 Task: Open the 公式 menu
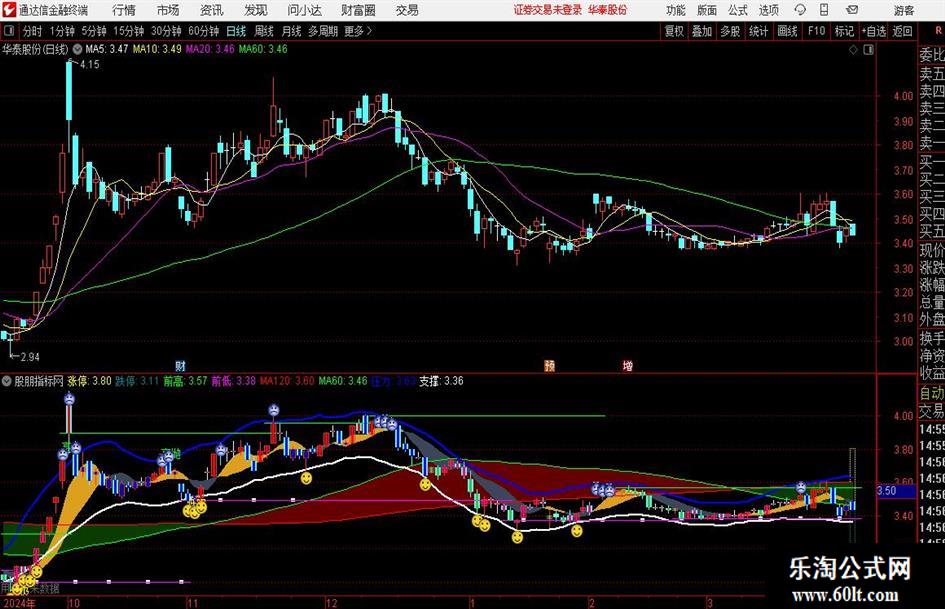click(738, 10)
